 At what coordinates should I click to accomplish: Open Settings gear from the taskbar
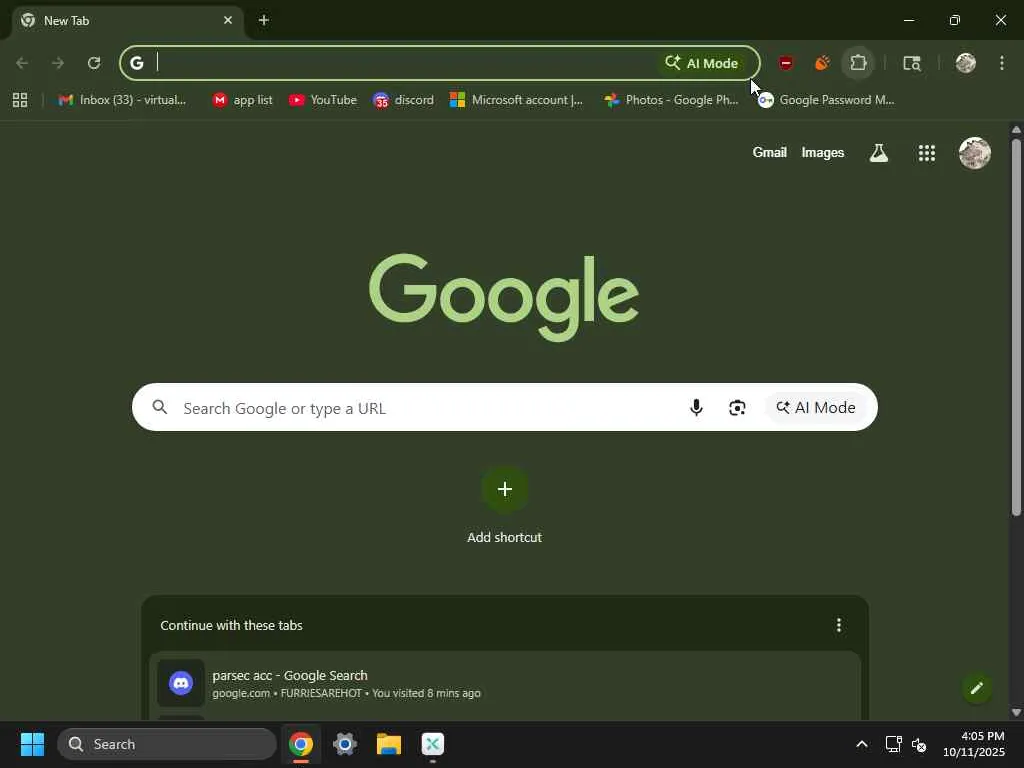pyautogui.click(x=345, y=744)
